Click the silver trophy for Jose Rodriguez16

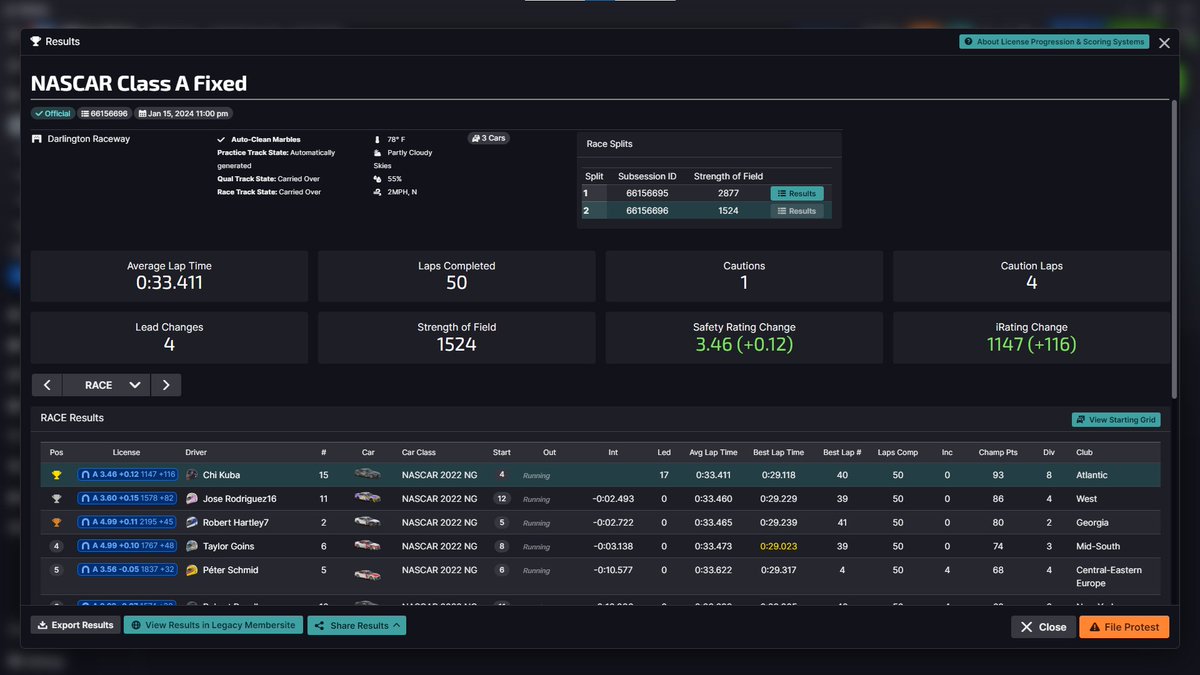pyautogui.click(x=57, y=499)
